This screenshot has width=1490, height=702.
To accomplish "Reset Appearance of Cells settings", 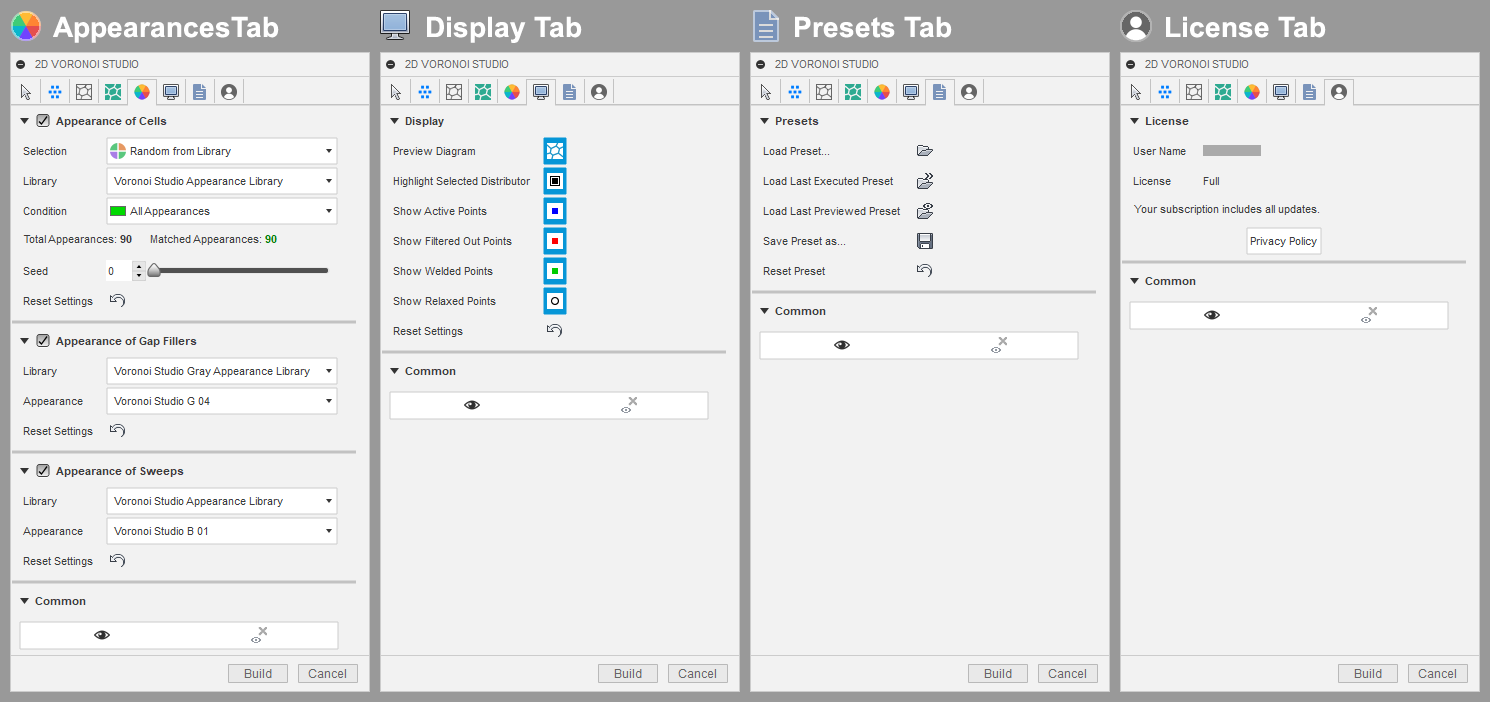I will [117, 301].
